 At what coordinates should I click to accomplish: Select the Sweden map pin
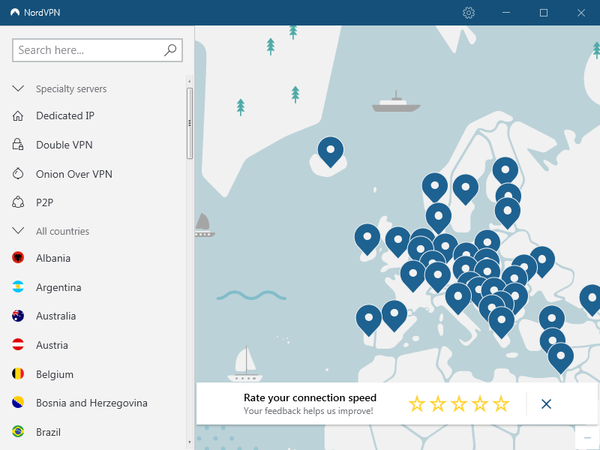(465, 189)
